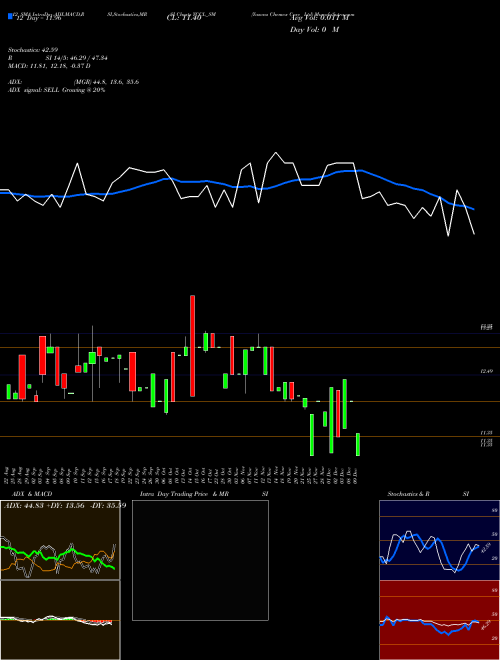
Task: Click the "Intra Day Trading Price & MR SI" title
Action: [204, 494]
